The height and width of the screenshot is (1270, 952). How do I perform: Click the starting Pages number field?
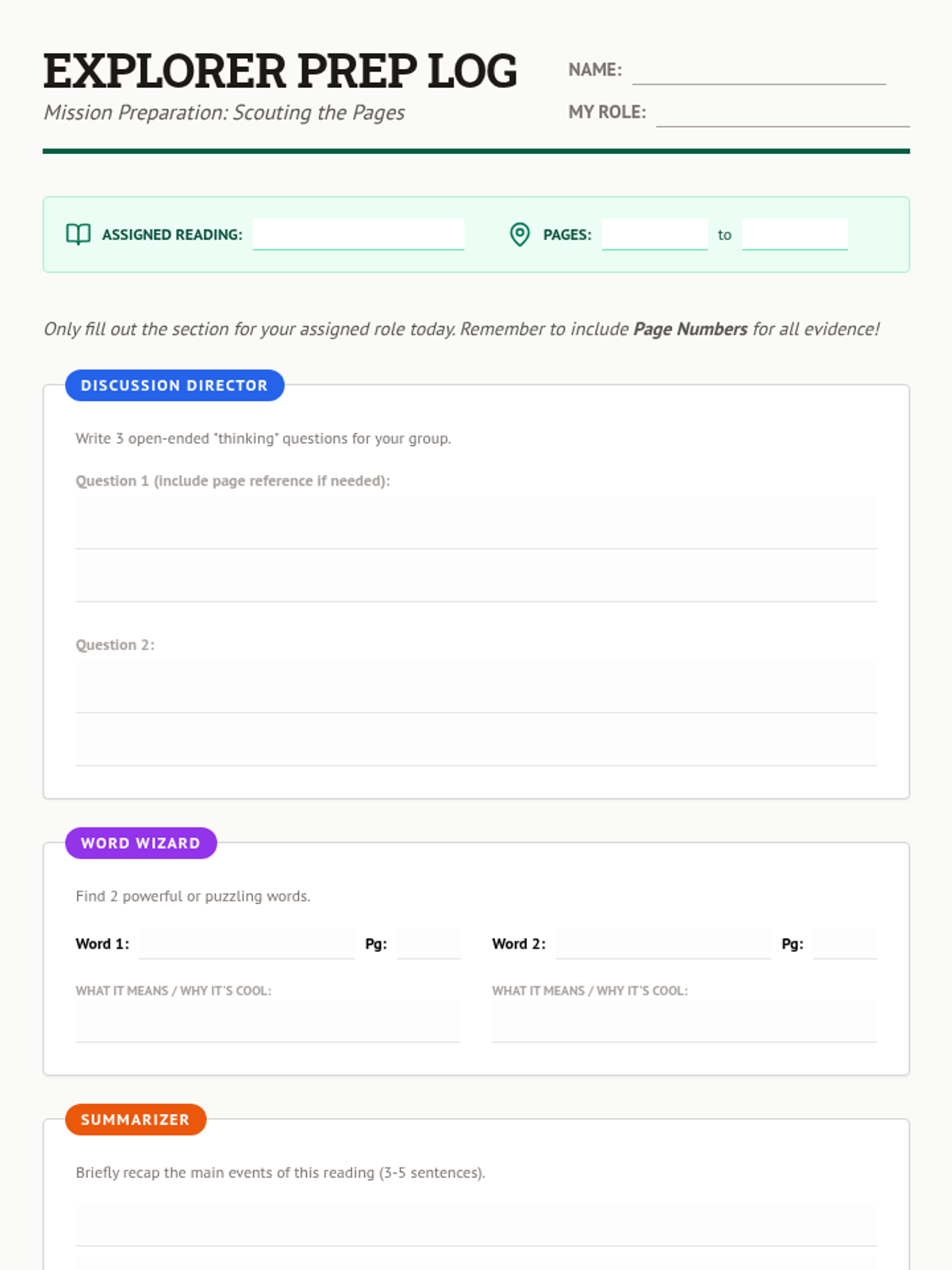[654, 234]
